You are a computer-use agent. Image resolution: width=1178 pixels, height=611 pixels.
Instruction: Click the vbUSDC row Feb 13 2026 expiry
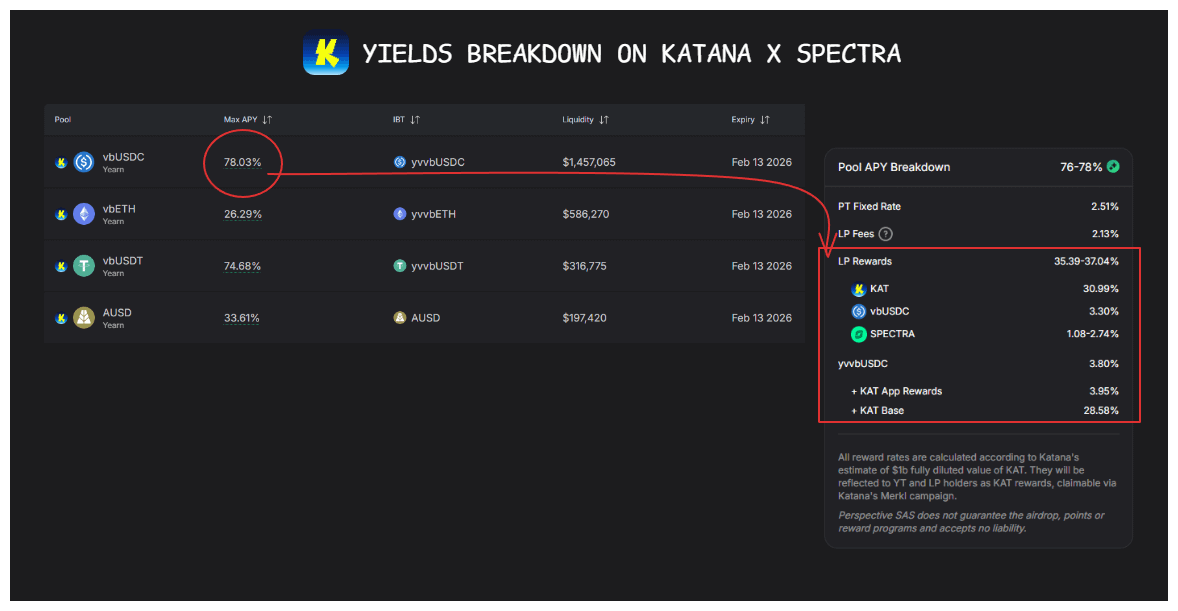[x=762, y=162]
